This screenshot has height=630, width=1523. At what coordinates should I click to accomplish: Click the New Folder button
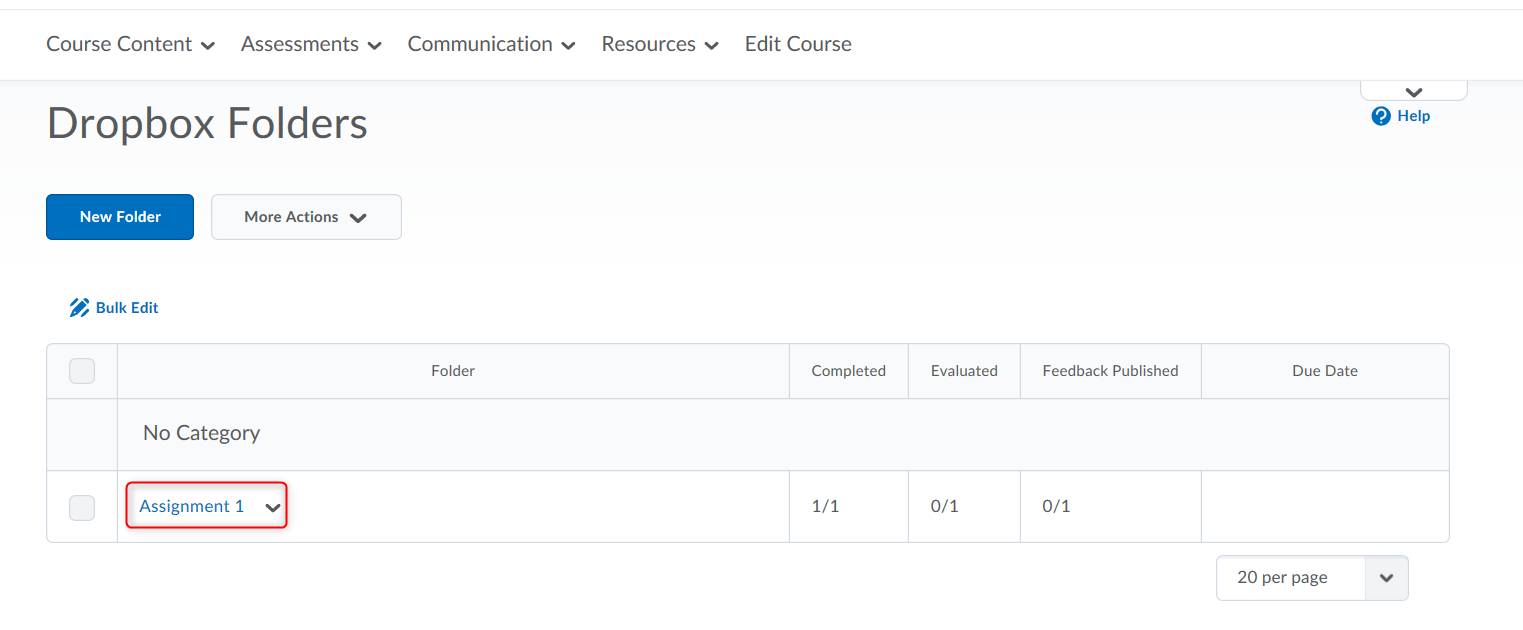click(x=120, y=217)
